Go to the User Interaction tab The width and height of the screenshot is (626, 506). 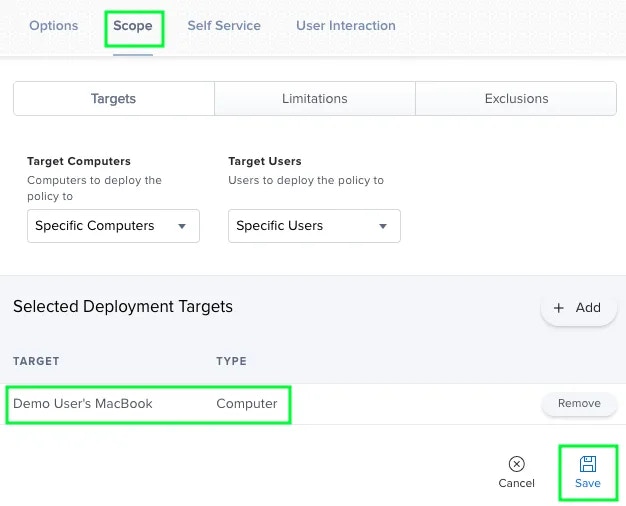(x=345, y=26)
